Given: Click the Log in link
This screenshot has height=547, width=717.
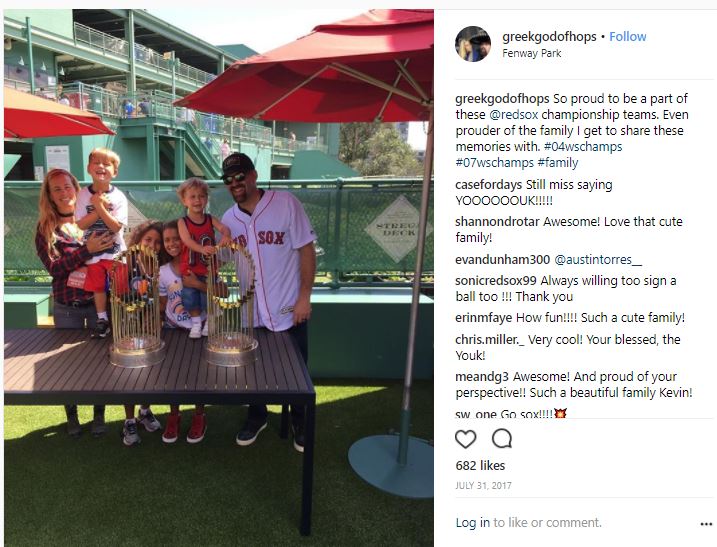Looking at the screenshot, I should click(472, 522).
